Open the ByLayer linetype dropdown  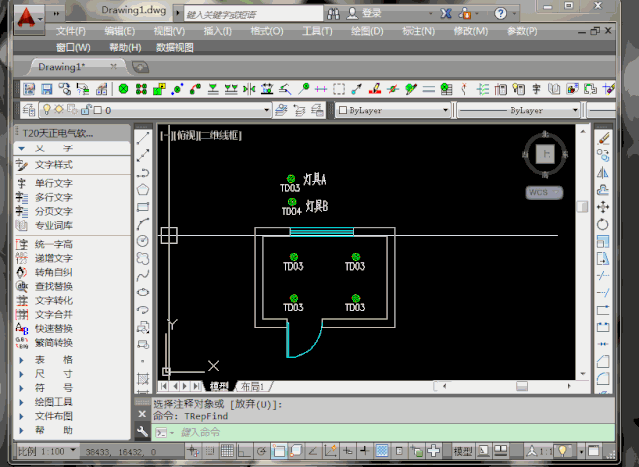tap(575, 110)
